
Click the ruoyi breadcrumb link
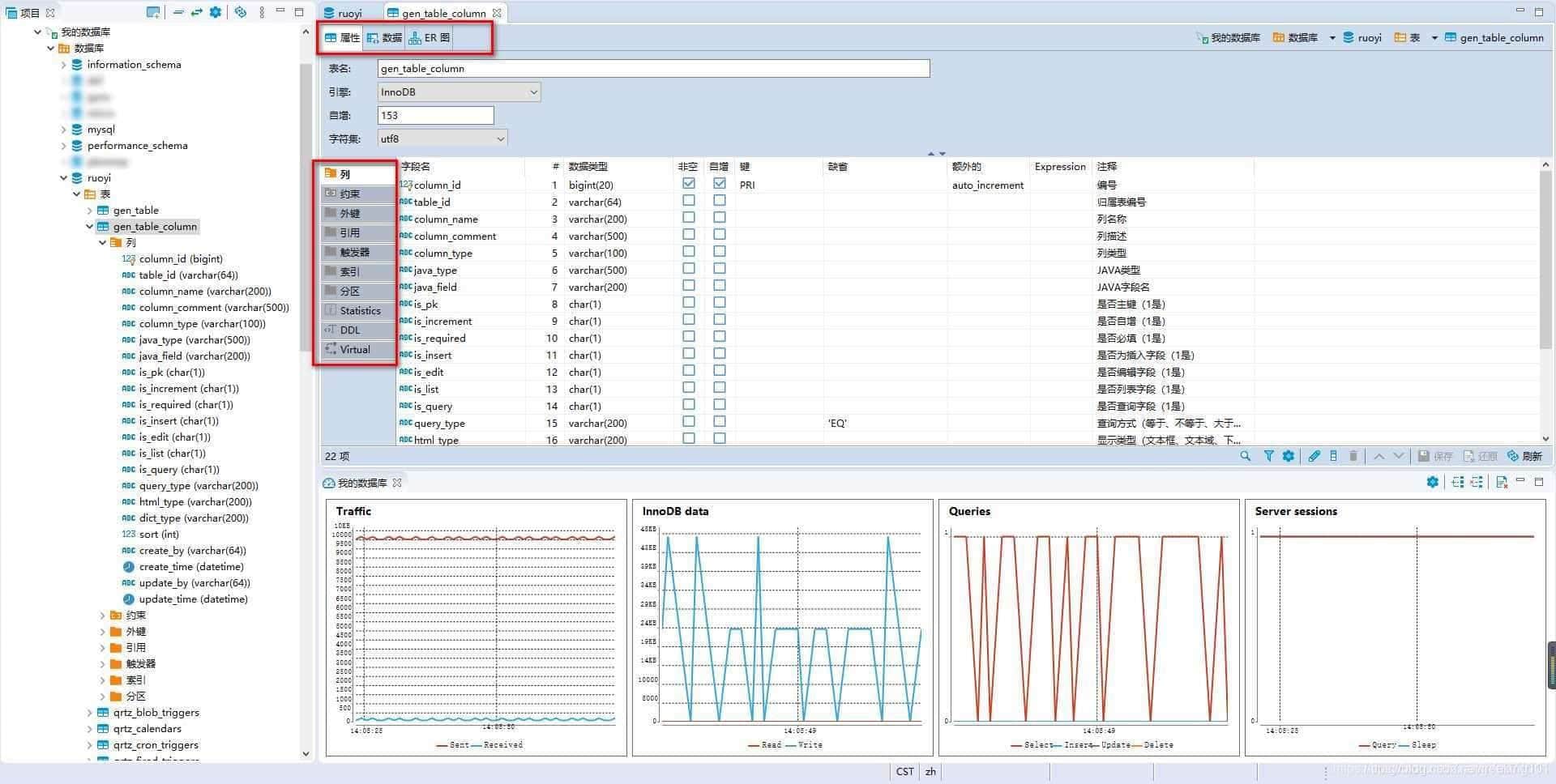[x=1369, y=37]
